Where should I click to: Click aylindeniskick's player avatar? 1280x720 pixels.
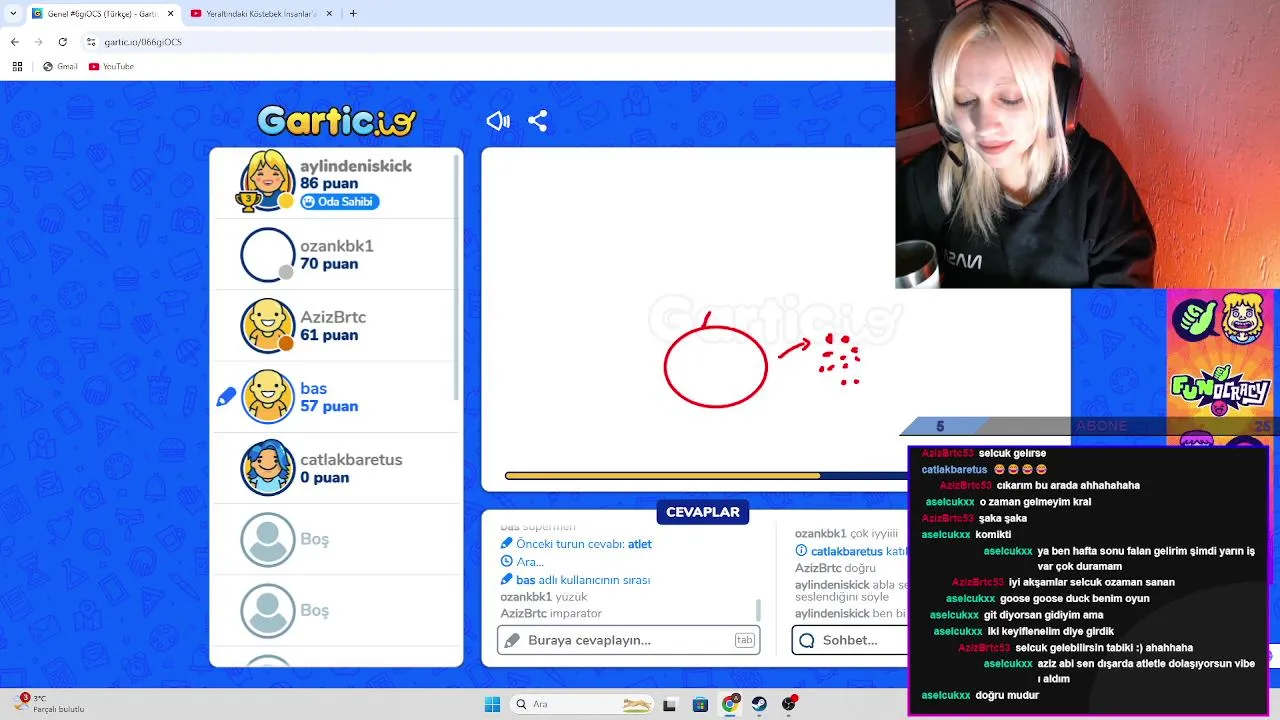266,182
